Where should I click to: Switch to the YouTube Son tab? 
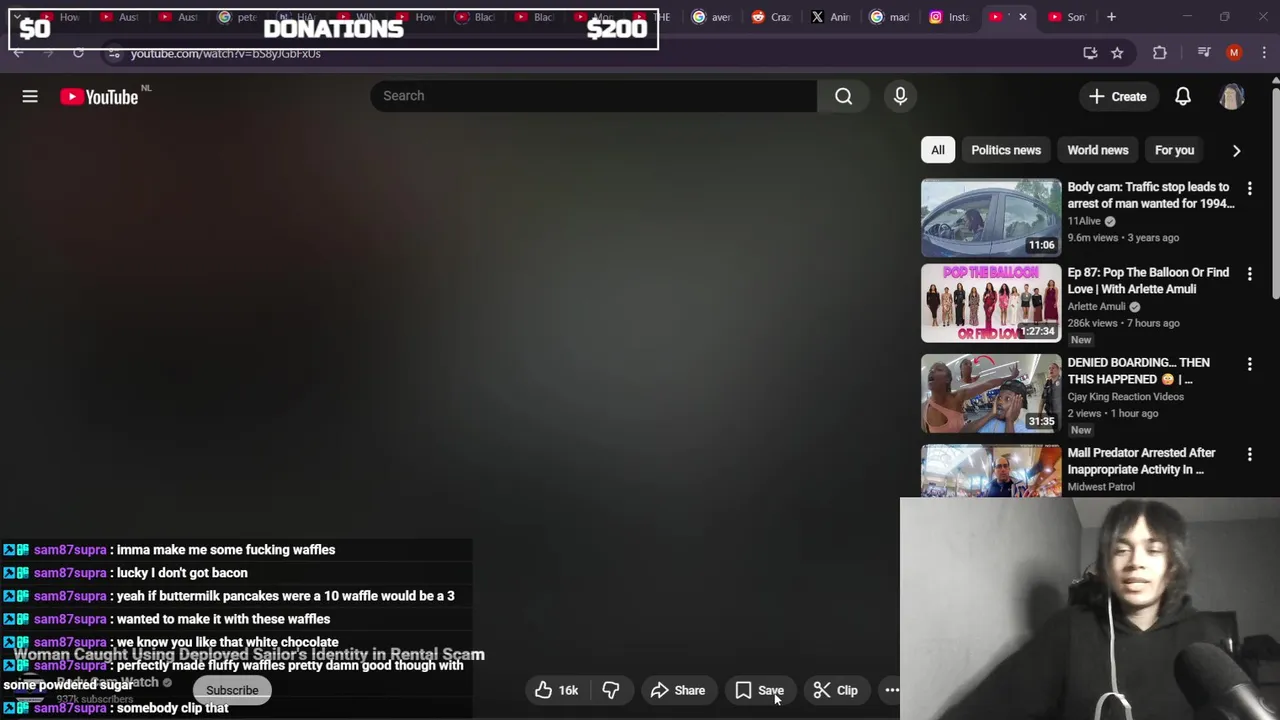tap(1067, 17)
